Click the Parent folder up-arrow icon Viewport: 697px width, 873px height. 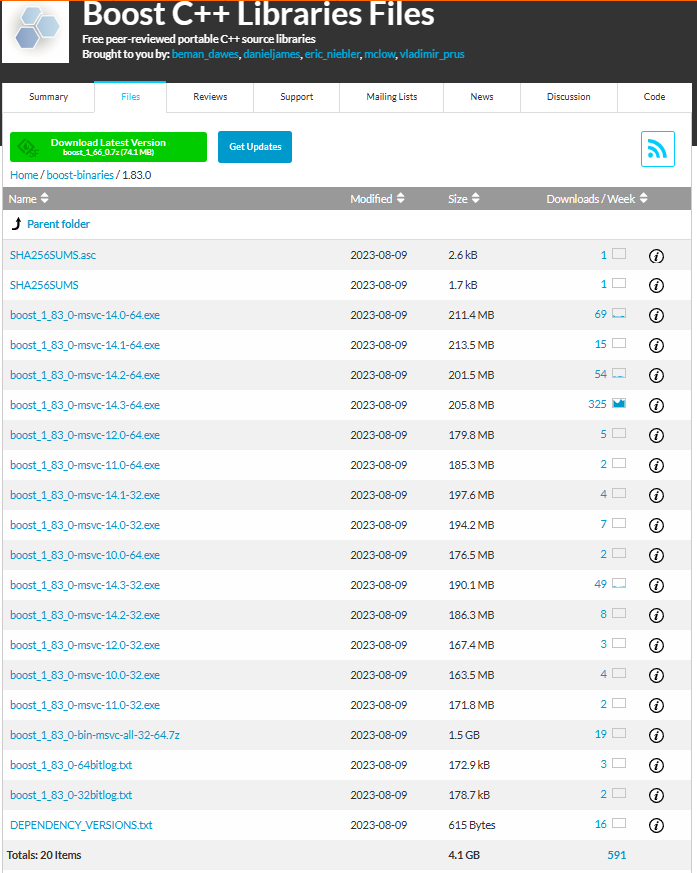tap(17, 224)
